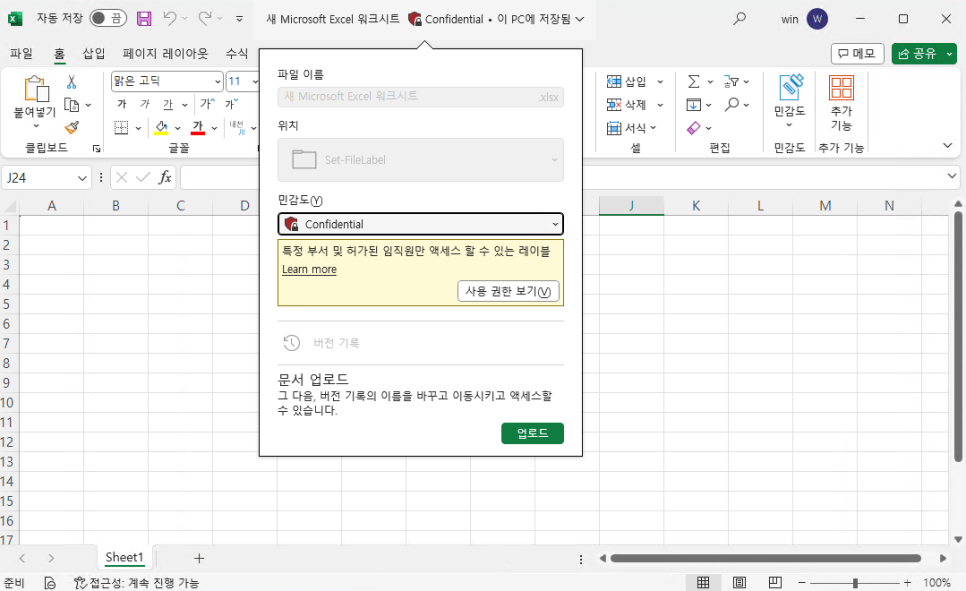Apply red font color 가
Screen dimensions: 966x591
(198, 128)
